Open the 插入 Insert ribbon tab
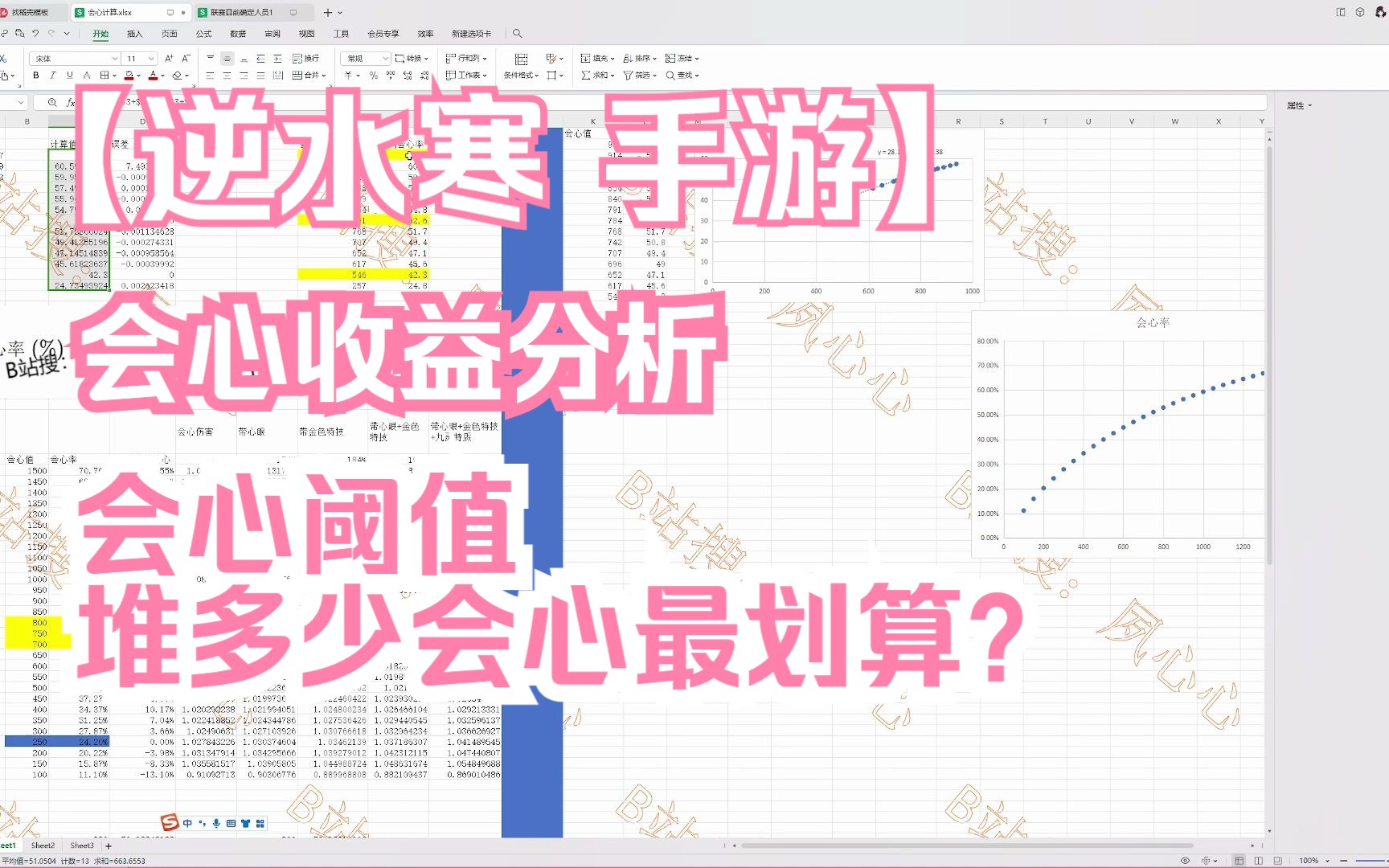Image resolution: width=1389 pixels, height=868 pixels. (x=135, y=34)
